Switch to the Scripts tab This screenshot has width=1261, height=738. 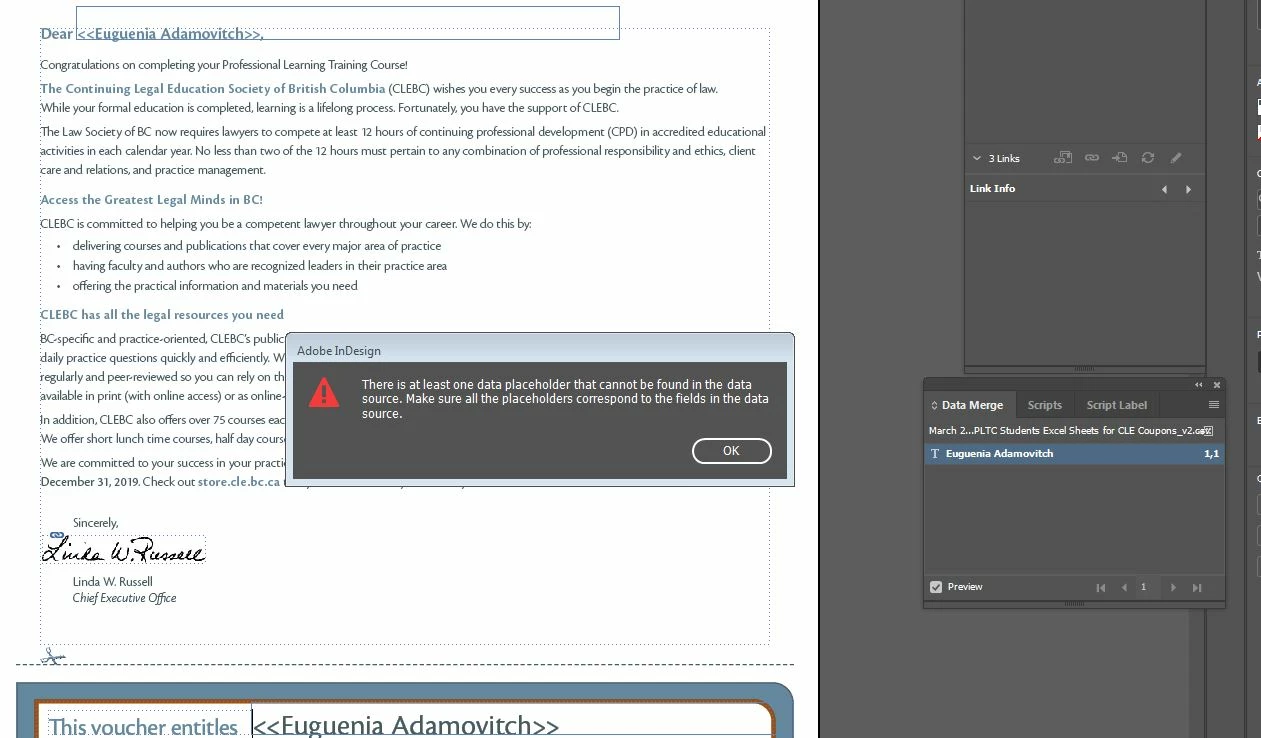click(x=1044, y=405)
